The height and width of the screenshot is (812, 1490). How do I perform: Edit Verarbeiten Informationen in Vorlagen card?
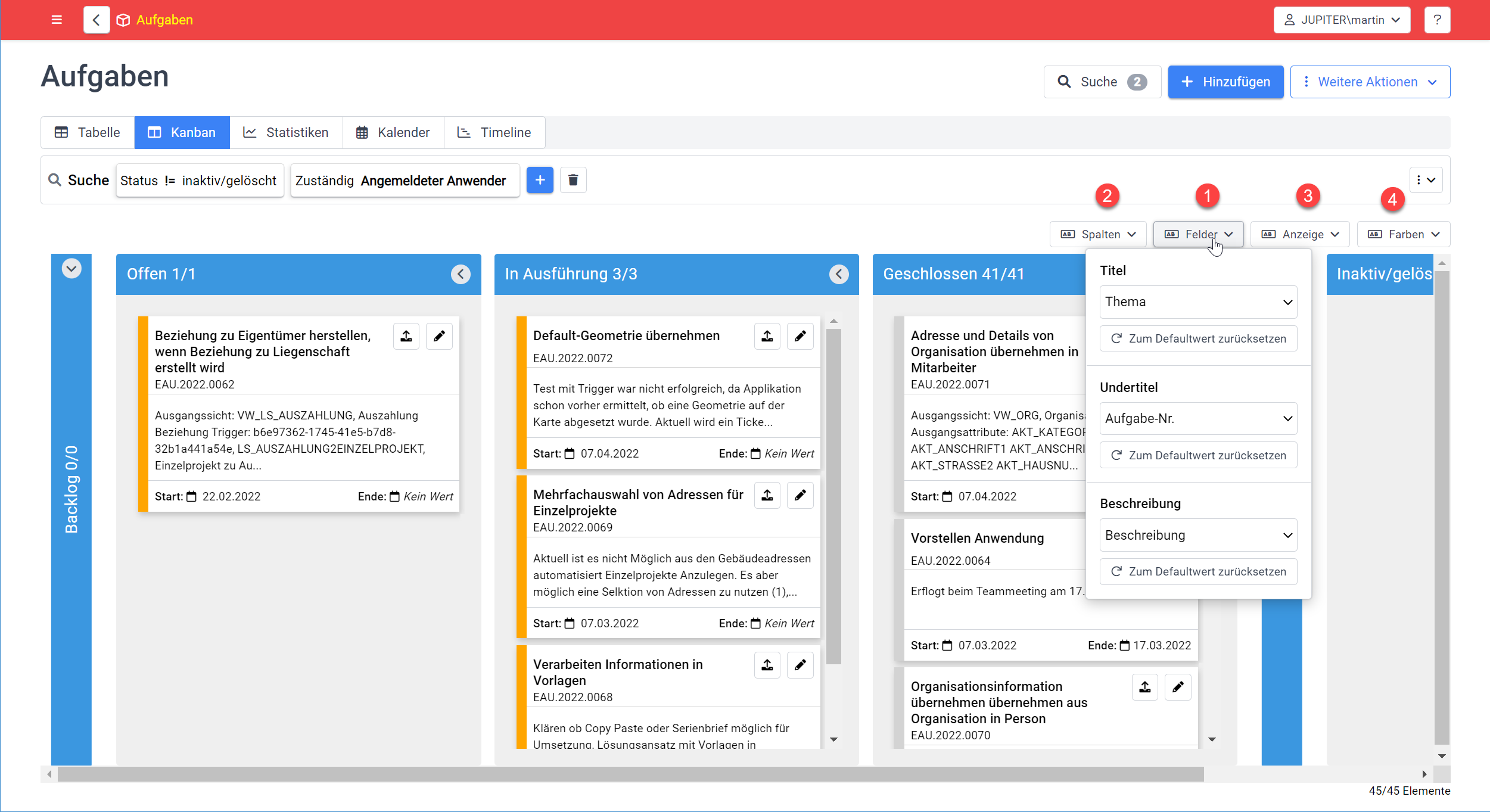coord(800,665)
